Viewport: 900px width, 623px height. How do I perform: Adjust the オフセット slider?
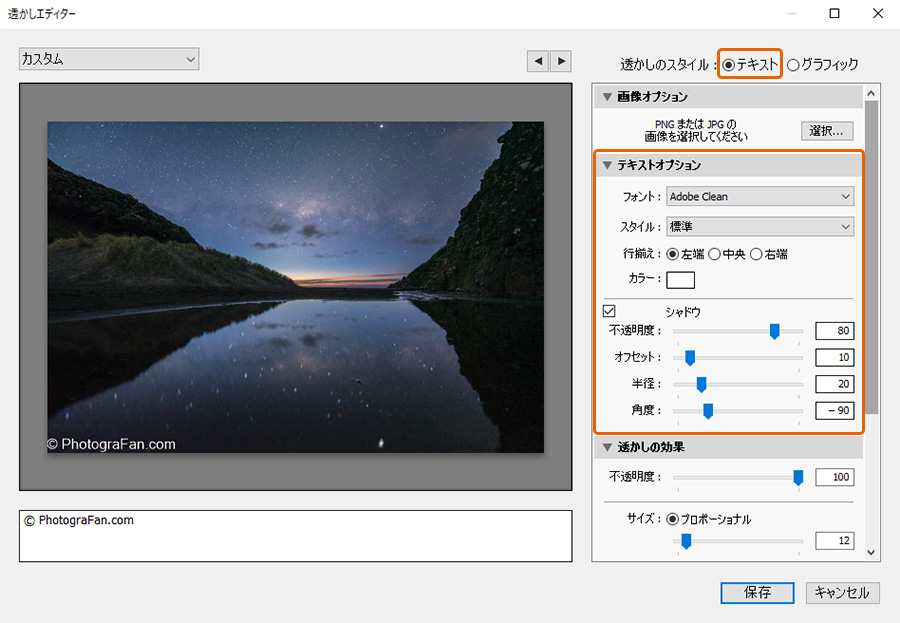click(x=690, y=358)
